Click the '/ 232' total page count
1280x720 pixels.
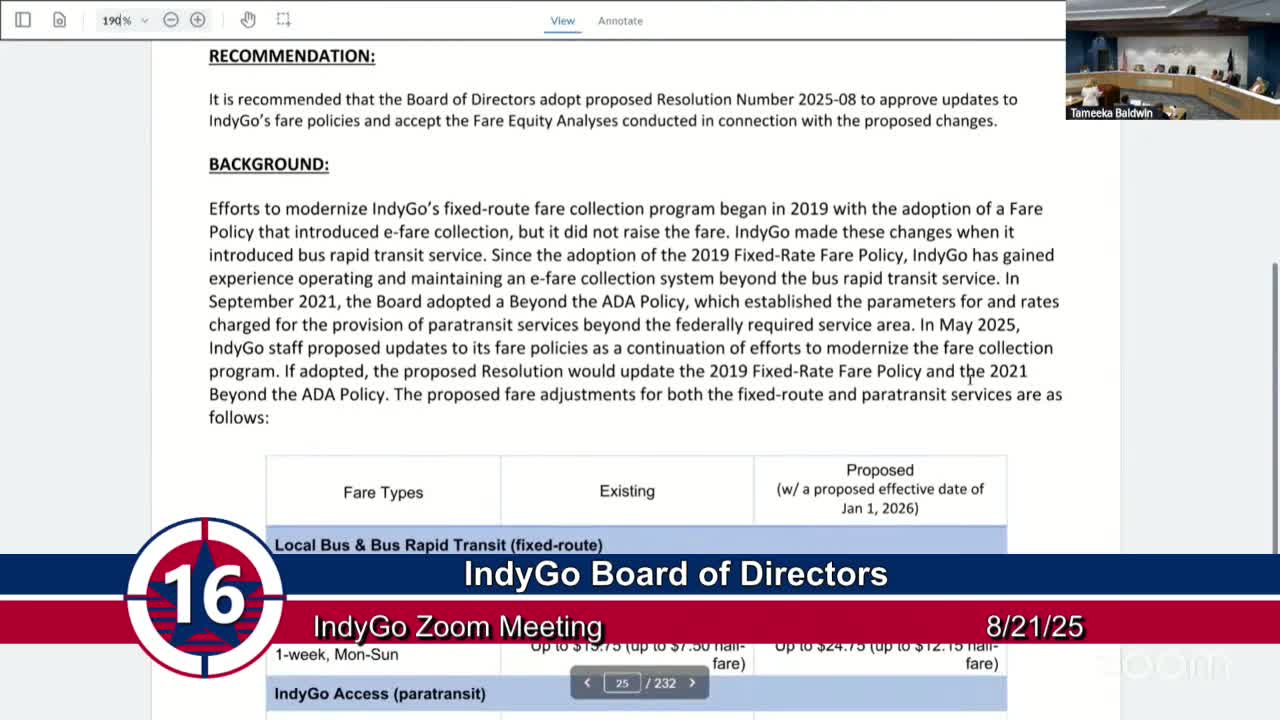pos(661,683)
